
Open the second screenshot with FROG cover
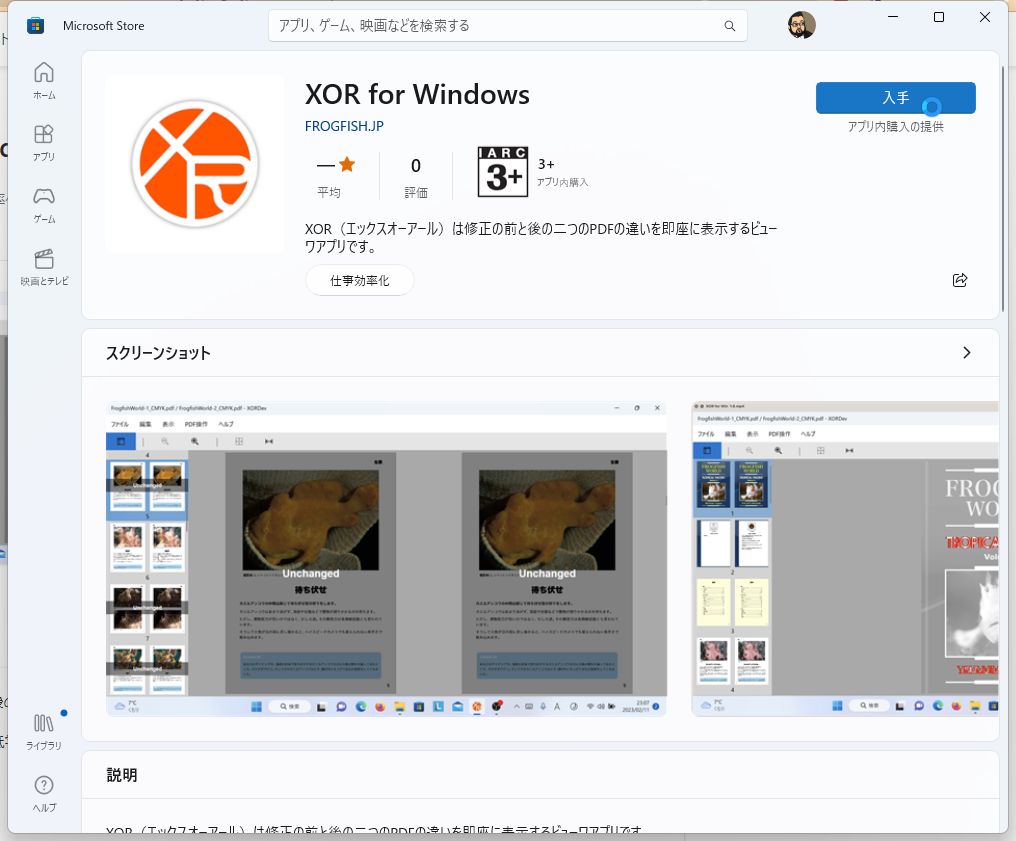[x=845, y=559]
